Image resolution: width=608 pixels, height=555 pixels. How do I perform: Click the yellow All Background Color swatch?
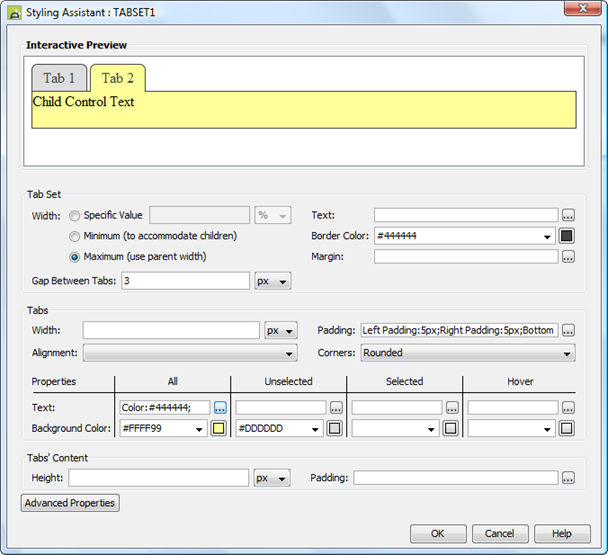220,428
